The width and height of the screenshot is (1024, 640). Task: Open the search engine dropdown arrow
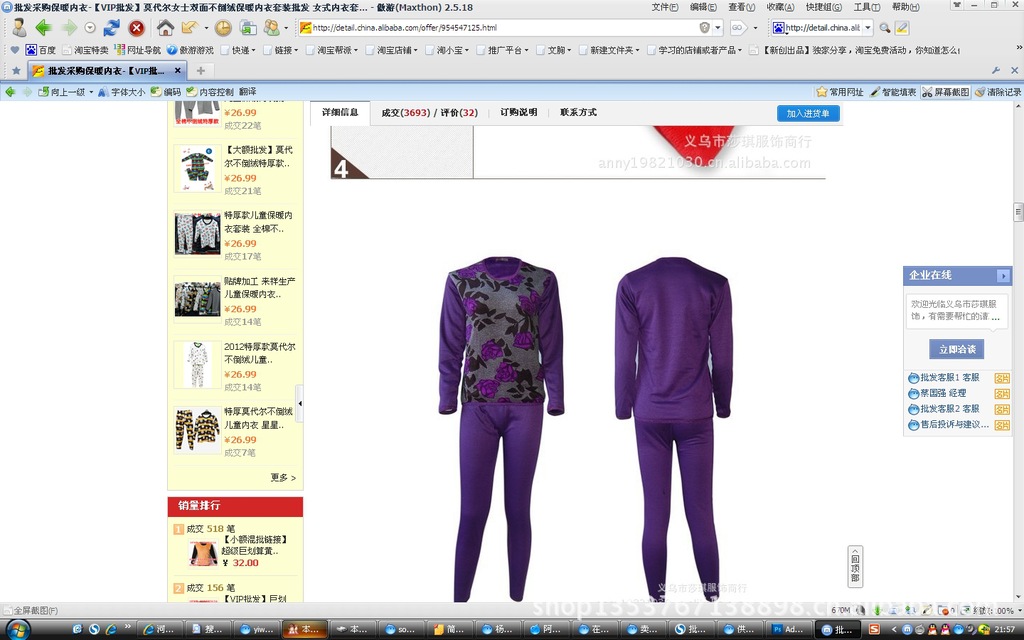pos(868,27)
